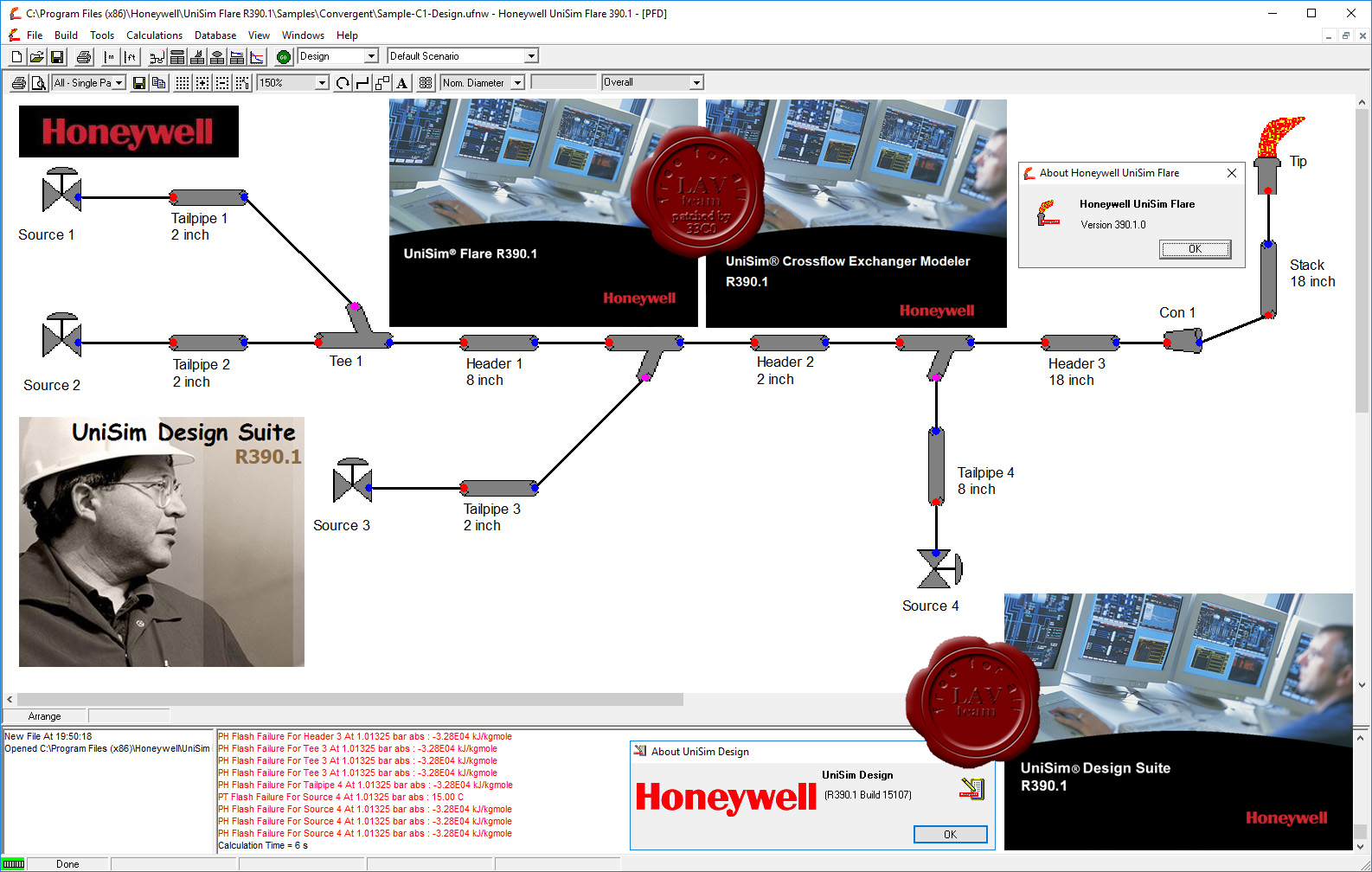Viewport: 1372px width, 872px height.
Task: Open the Design calculation mode dropdown
Action: (x=372, y=56)
